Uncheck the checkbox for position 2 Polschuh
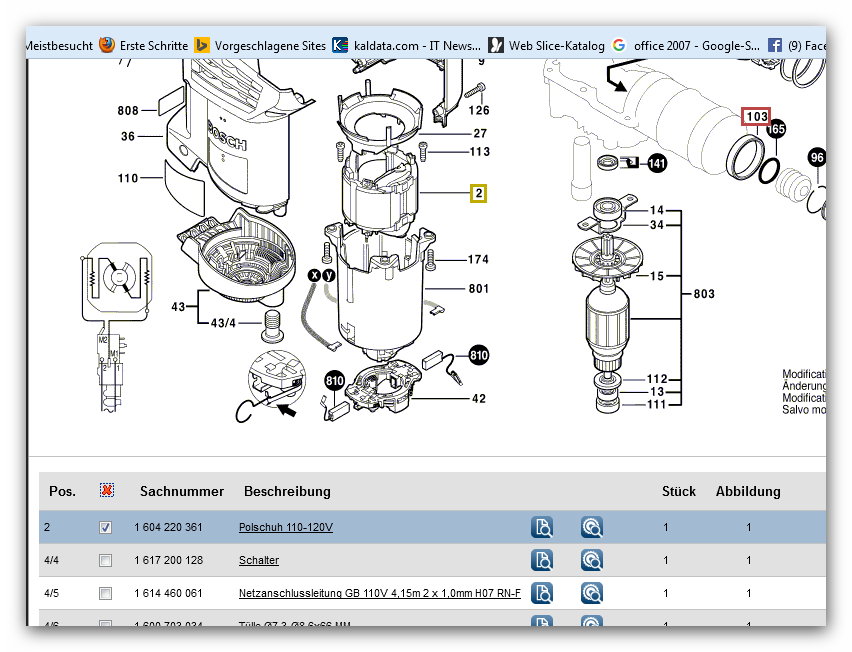The height and width of the screenshot is (652, 852). click(x=105, y=527)
